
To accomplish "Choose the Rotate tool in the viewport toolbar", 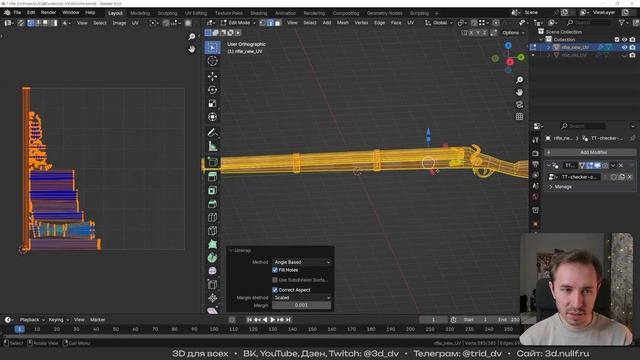I will [x=212, y=90].
